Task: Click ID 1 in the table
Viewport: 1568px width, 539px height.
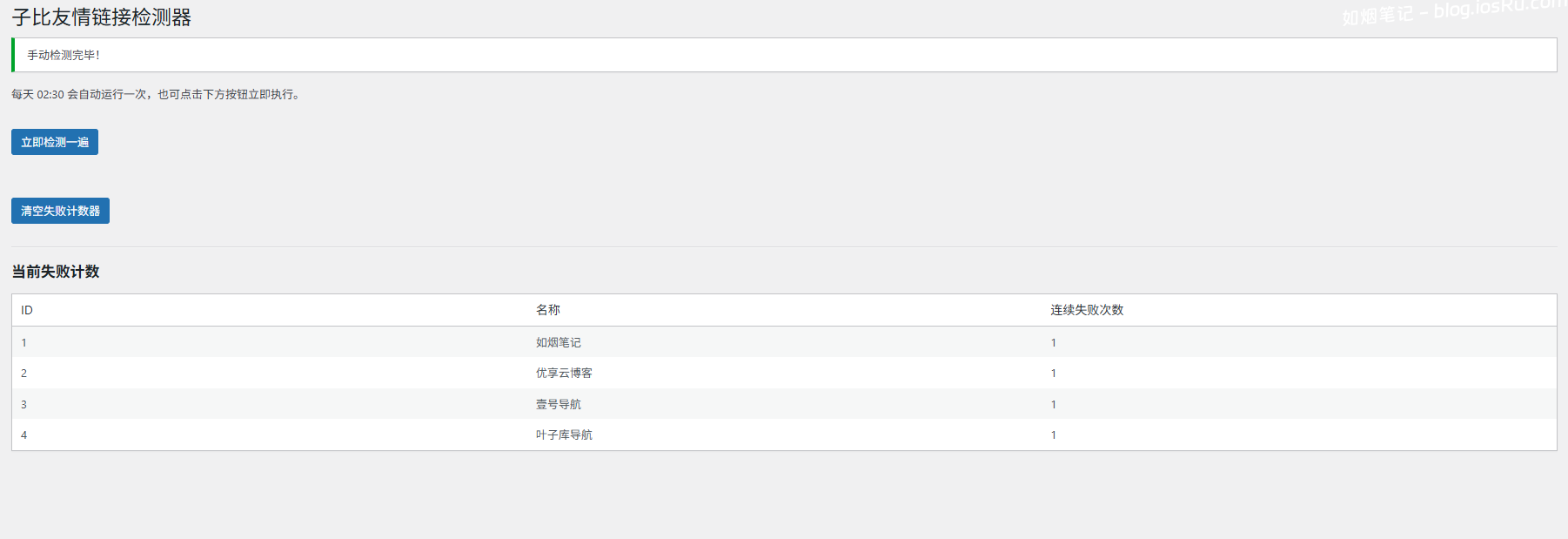Action: 24,342
